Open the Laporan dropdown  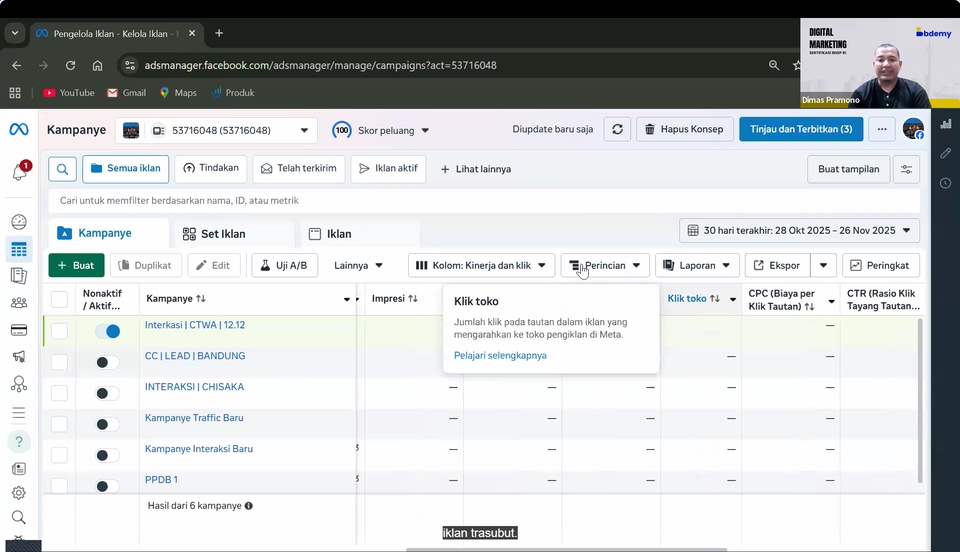[x=697, y=266]
